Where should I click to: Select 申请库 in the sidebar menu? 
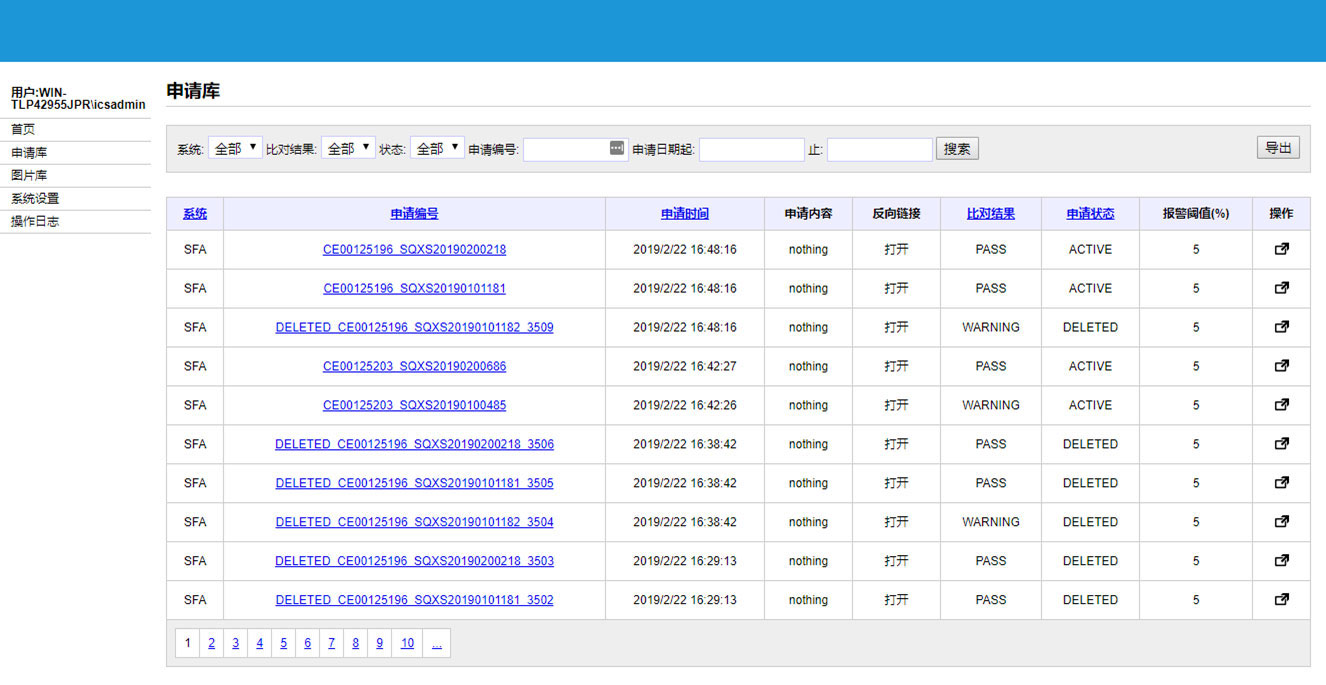coord(29,153)
